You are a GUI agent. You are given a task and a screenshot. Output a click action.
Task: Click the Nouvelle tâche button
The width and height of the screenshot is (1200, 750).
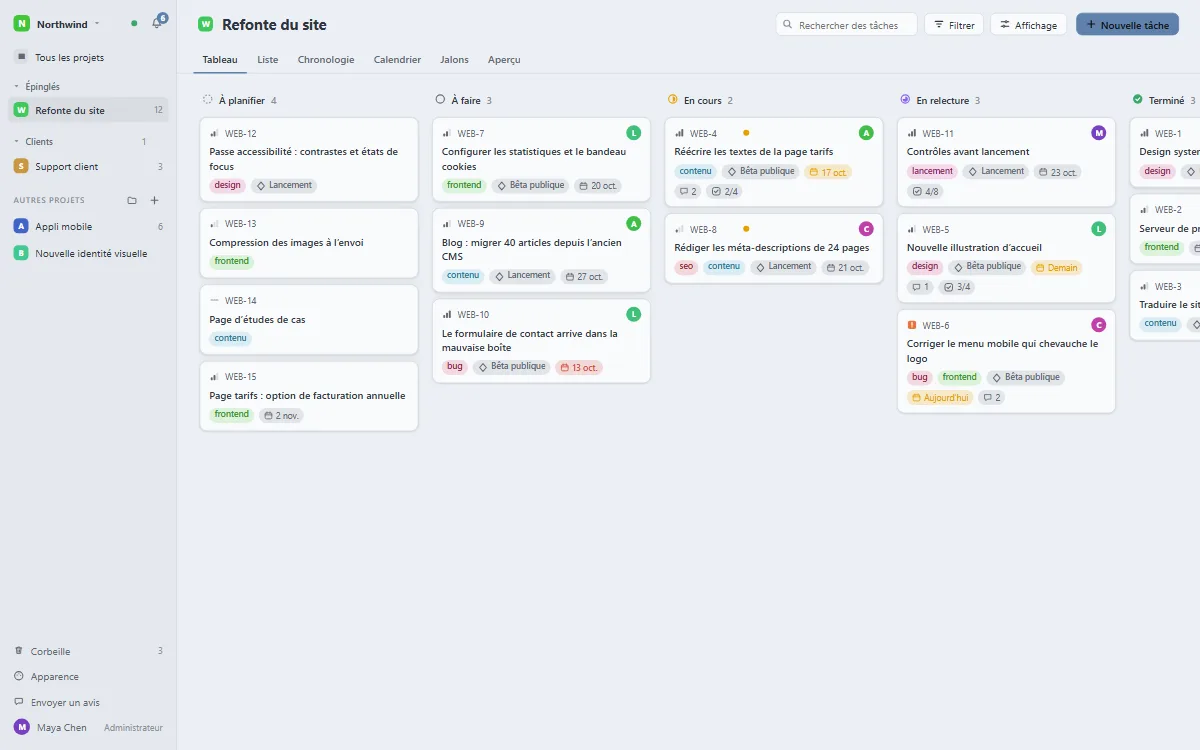click(1127, 25)
